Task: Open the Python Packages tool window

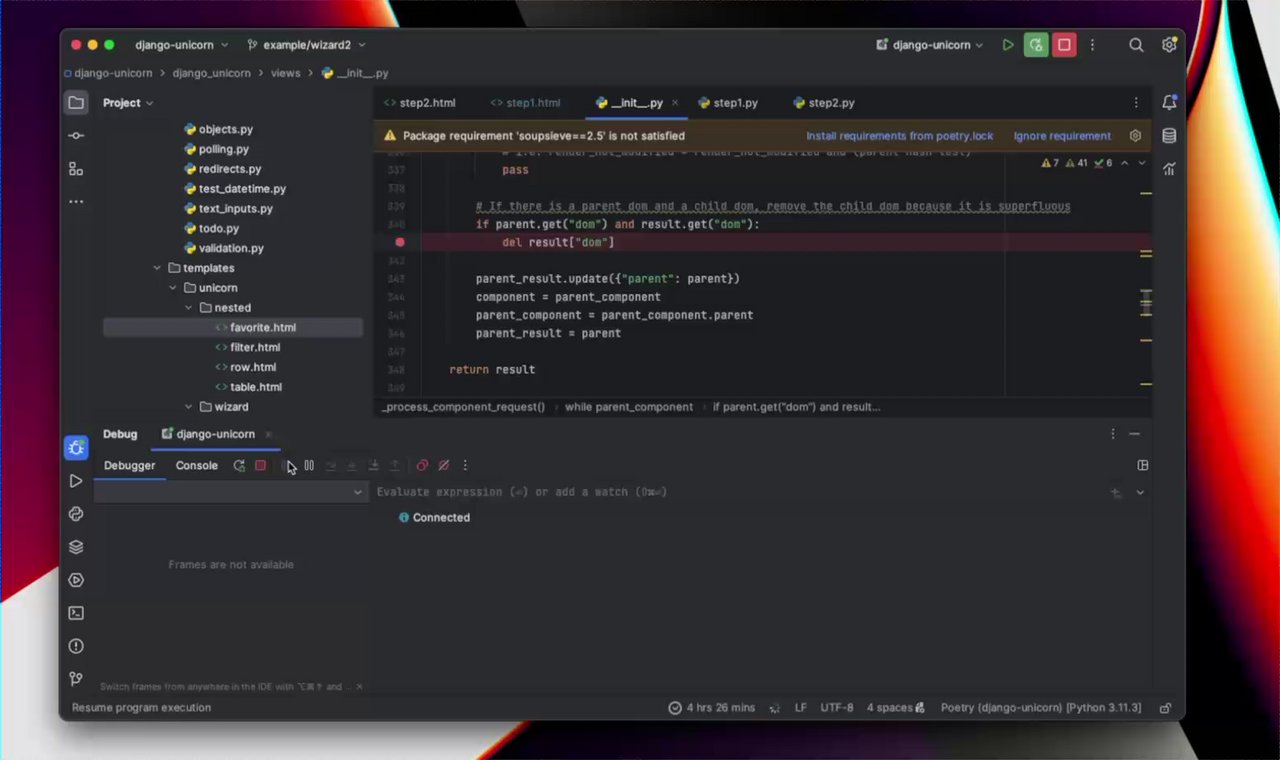Action: 76,514
